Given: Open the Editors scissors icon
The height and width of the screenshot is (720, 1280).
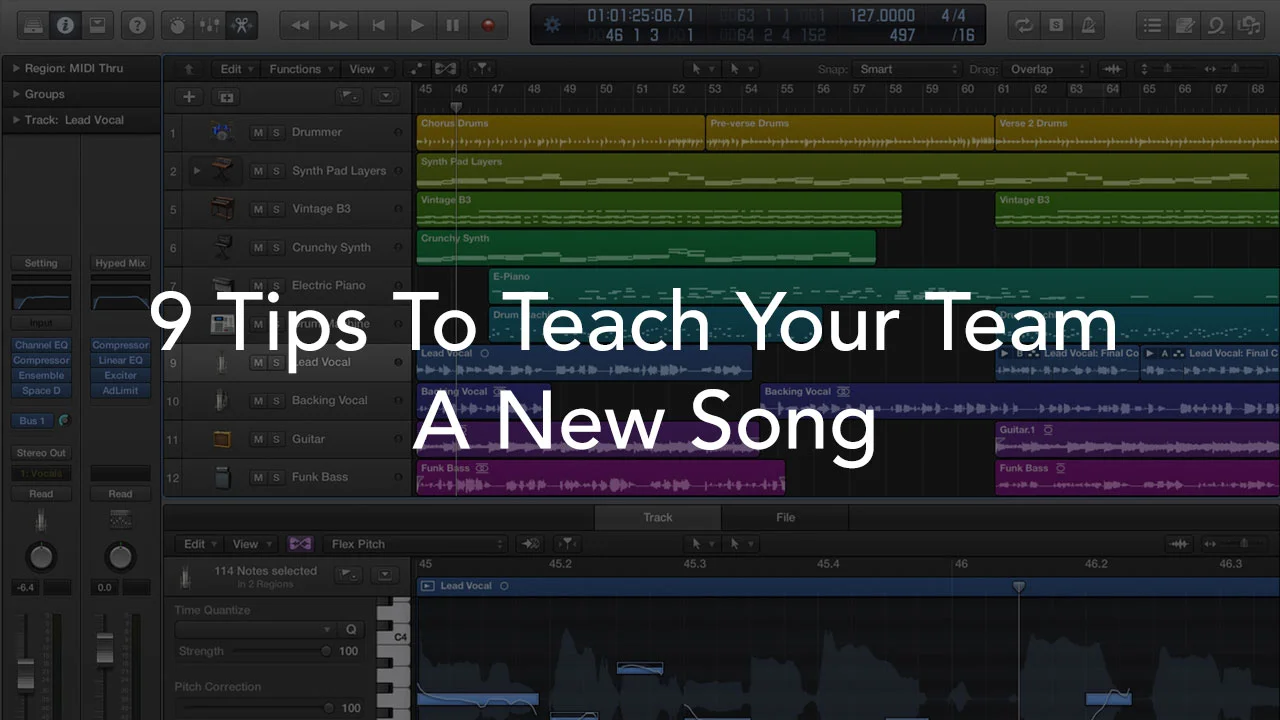Looking at the screenshot, I should coord(239,25).
